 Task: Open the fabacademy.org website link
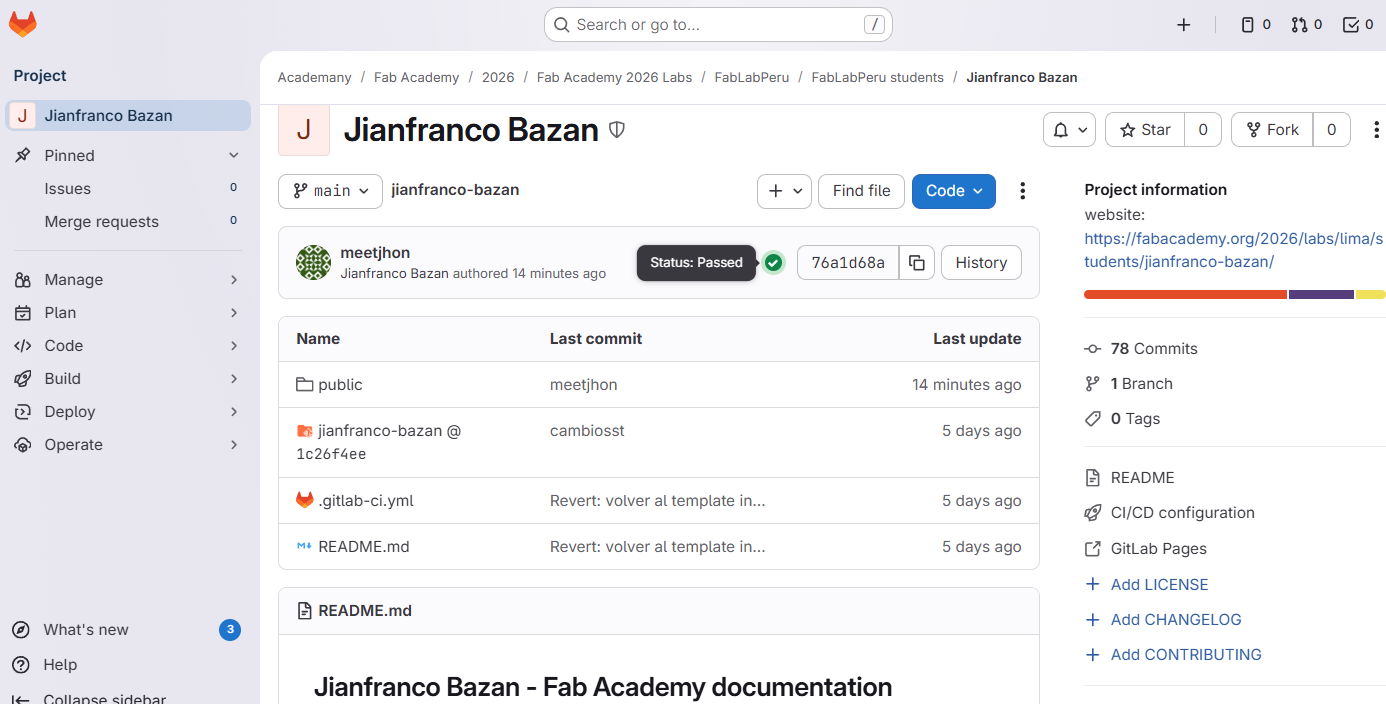coord(1233,250)
